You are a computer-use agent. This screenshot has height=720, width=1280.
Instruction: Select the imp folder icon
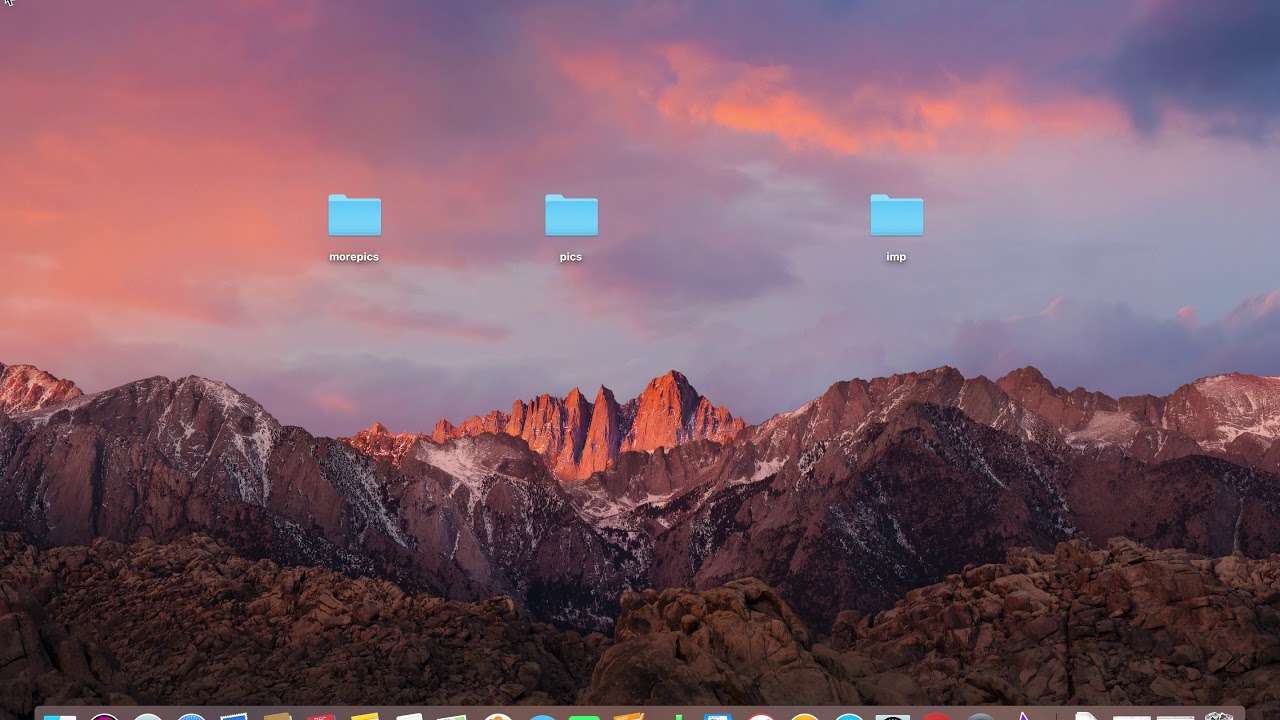pyautogui.click(x=896, y=216)
